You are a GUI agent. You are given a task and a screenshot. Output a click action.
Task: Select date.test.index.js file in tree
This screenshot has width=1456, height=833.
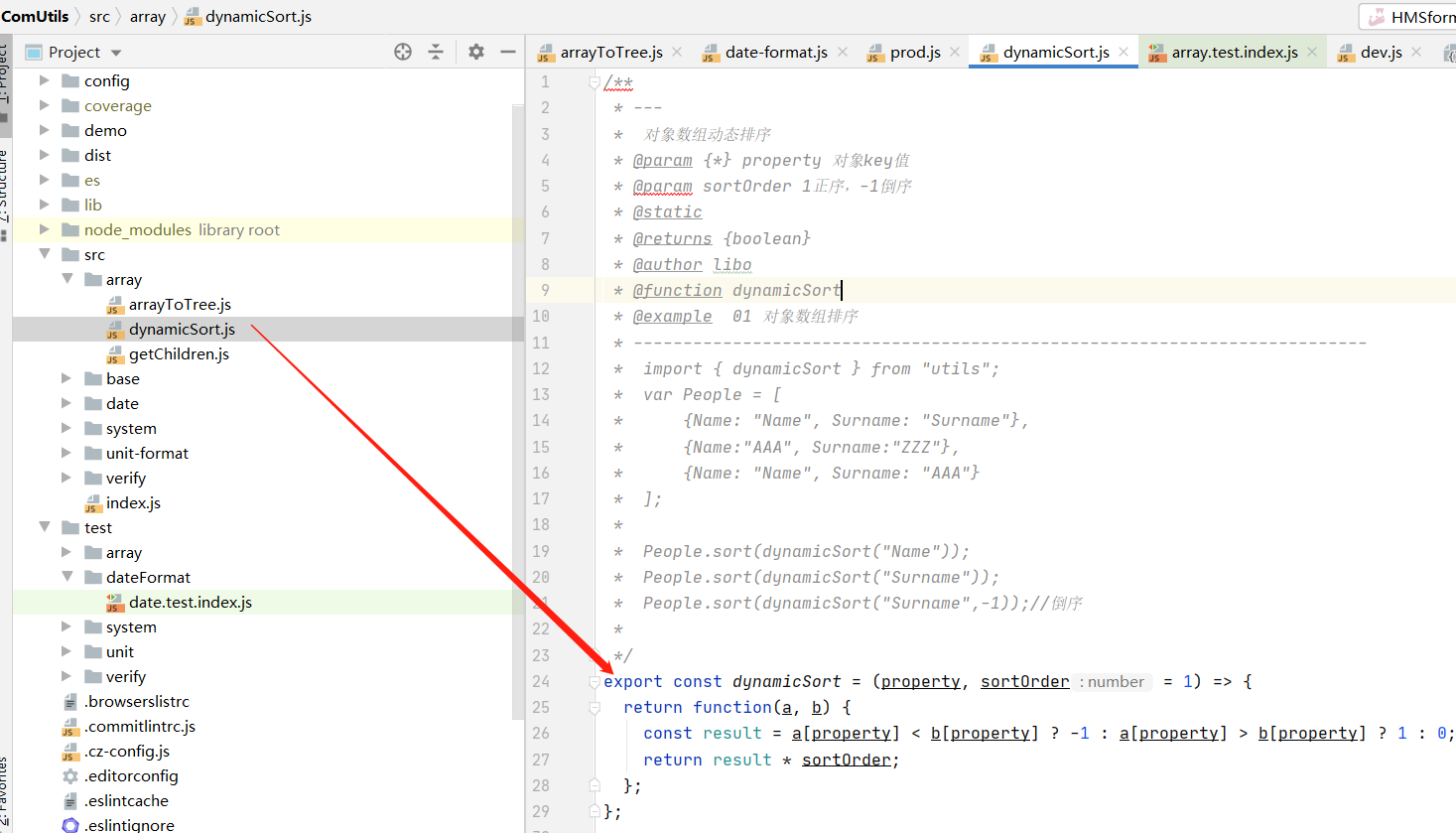[x=190, y=602]
